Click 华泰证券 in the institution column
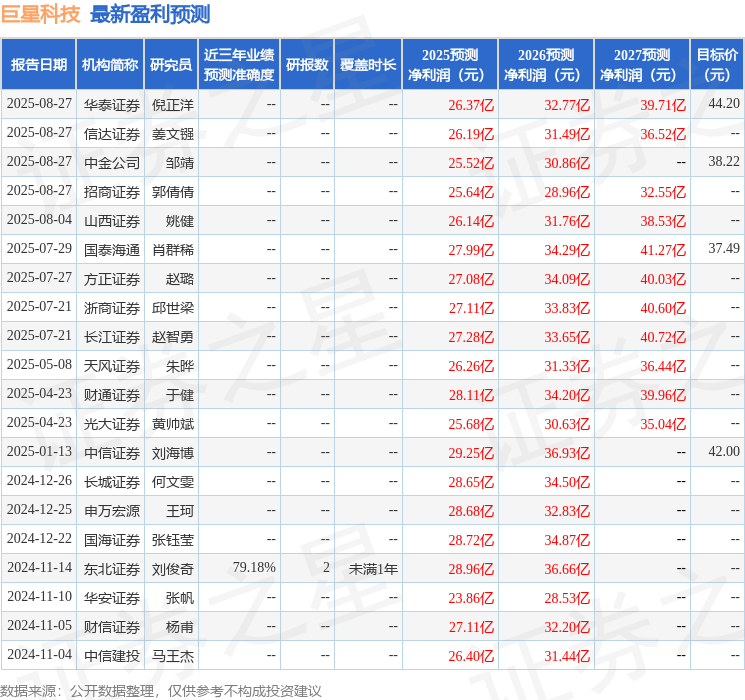 [112, 105]
